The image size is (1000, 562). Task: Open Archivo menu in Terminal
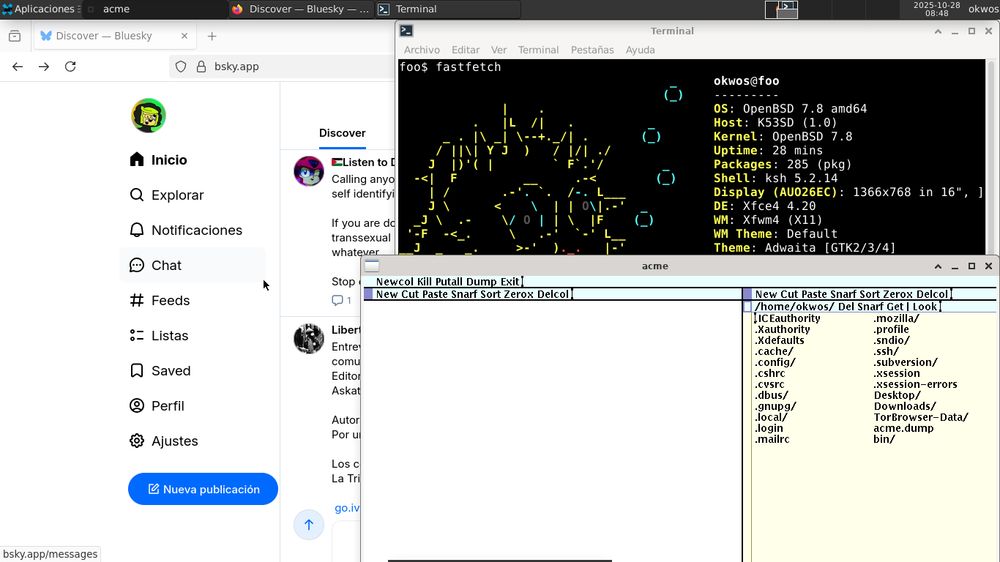click(x=422, y=50)
